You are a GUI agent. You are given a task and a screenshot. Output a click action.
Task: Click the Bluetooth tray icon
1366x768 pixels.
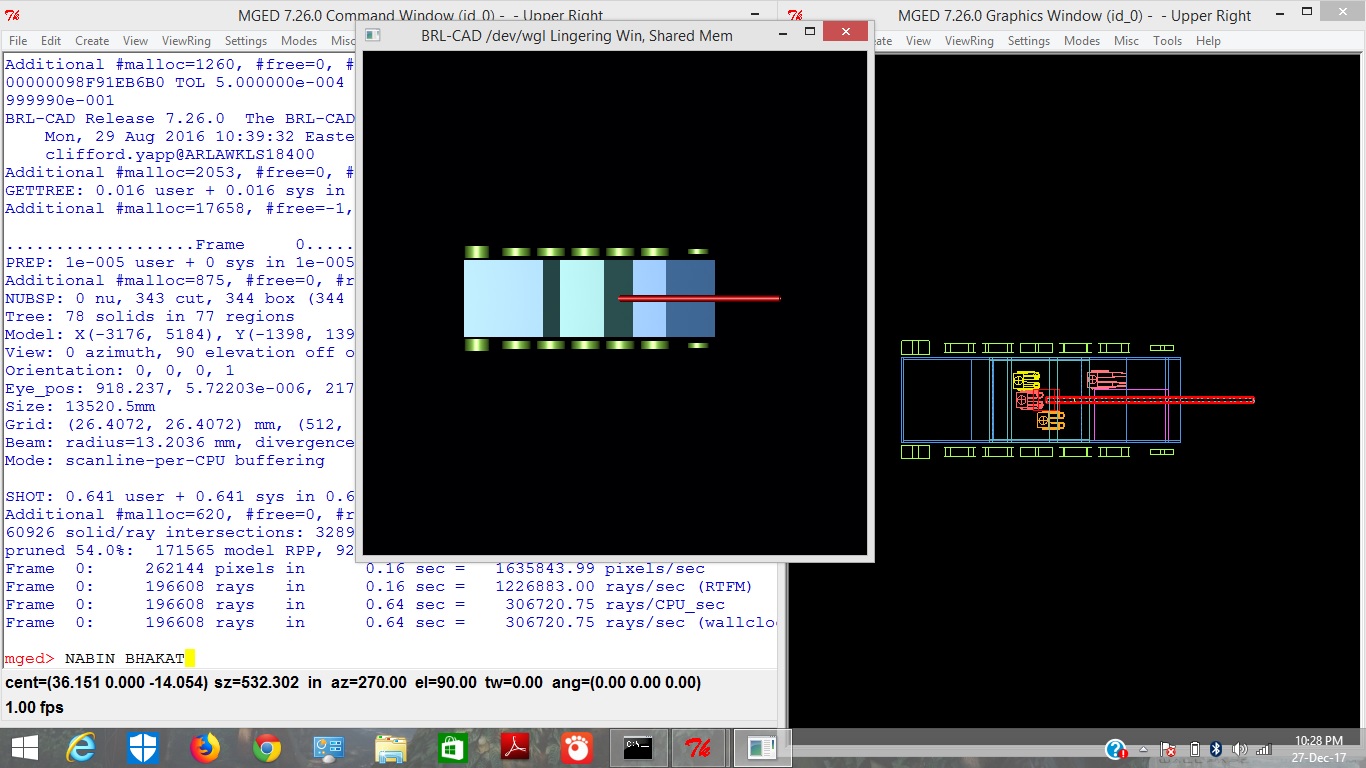1216,748
